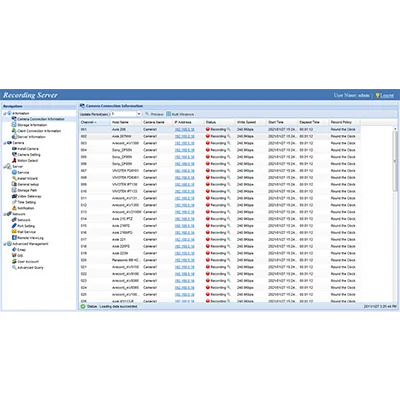The image size is (400, 400).
Task: Click the Preview magnifier toolbar icon
Action: 147,114
